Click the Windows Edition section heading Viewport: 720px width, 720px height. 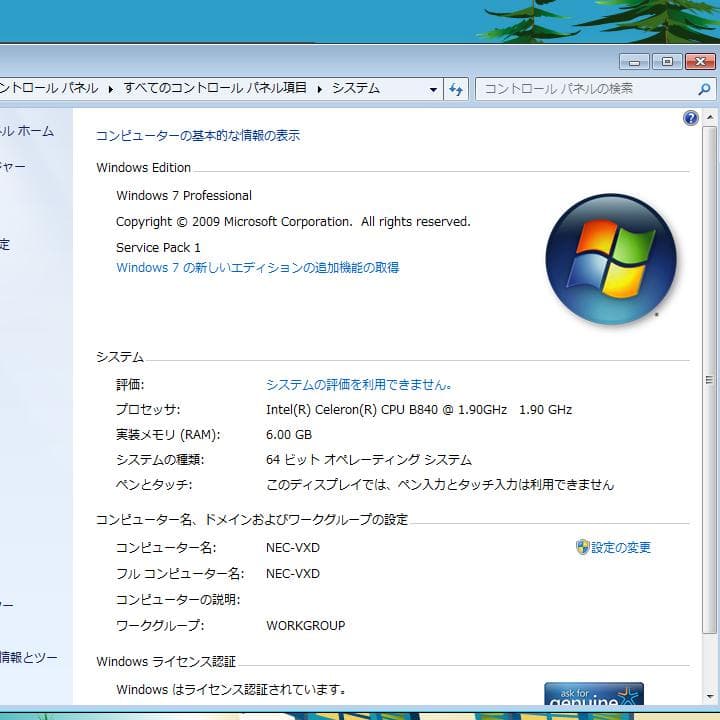143,168
